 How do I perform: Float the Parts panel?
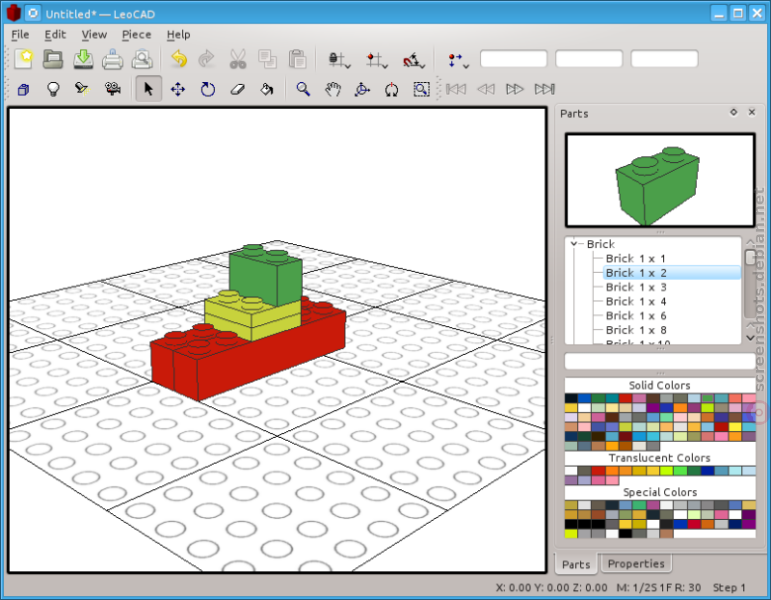click(x=734, y=112)
